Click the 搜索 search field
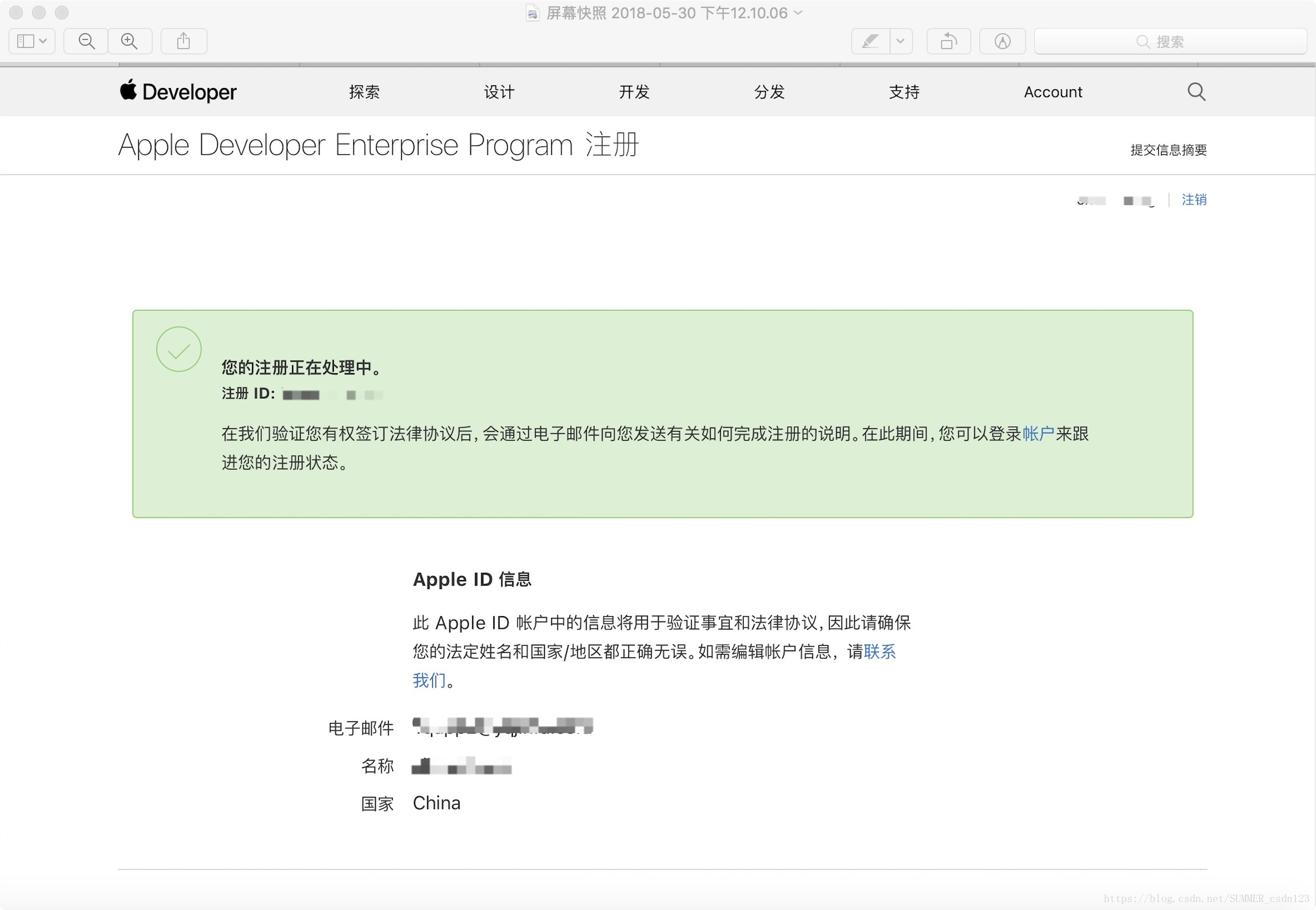 (x=1170, y=41)
